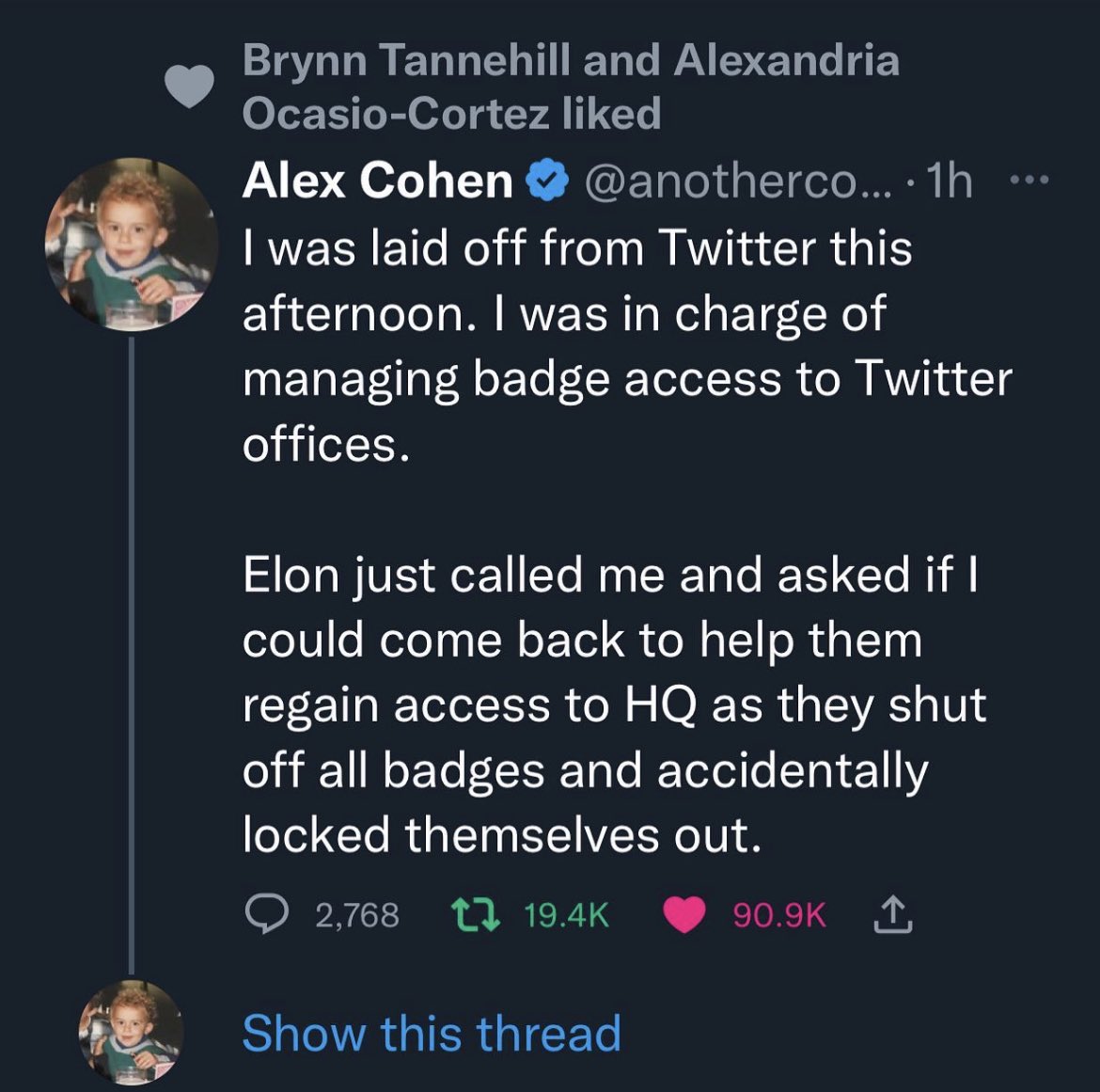Tap the blue verified badge
Viewport: 1100px width, 1092px height.
(547, 181)
